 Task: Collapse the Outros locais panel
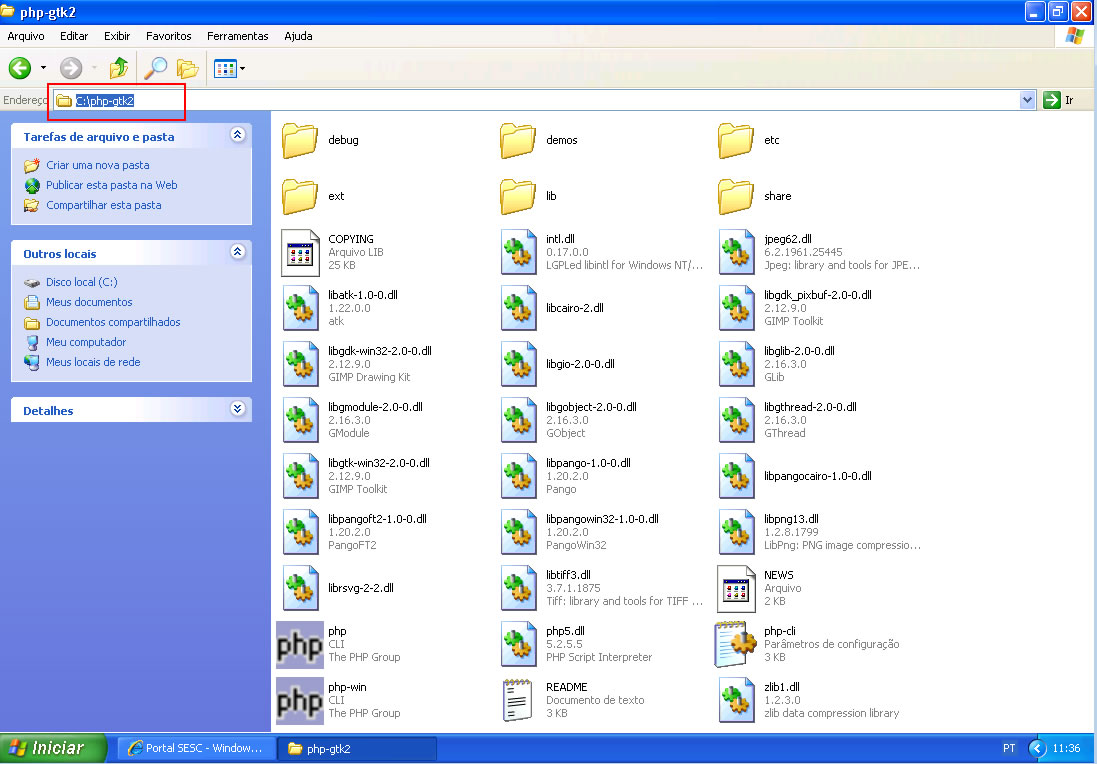[x=238, y=252]
